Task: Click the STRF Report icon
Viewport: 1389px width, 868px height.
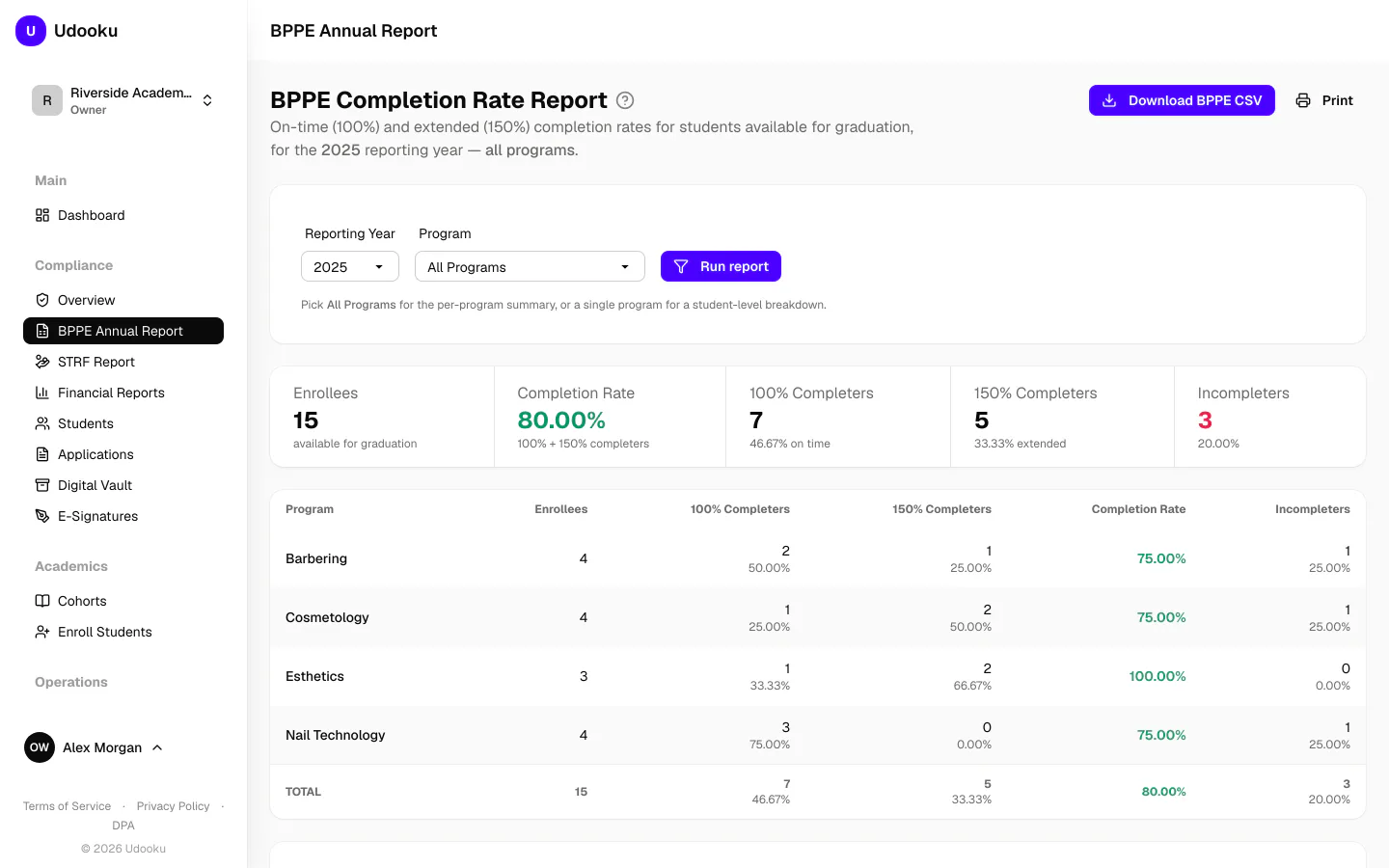Action: (x=42, y=362)
